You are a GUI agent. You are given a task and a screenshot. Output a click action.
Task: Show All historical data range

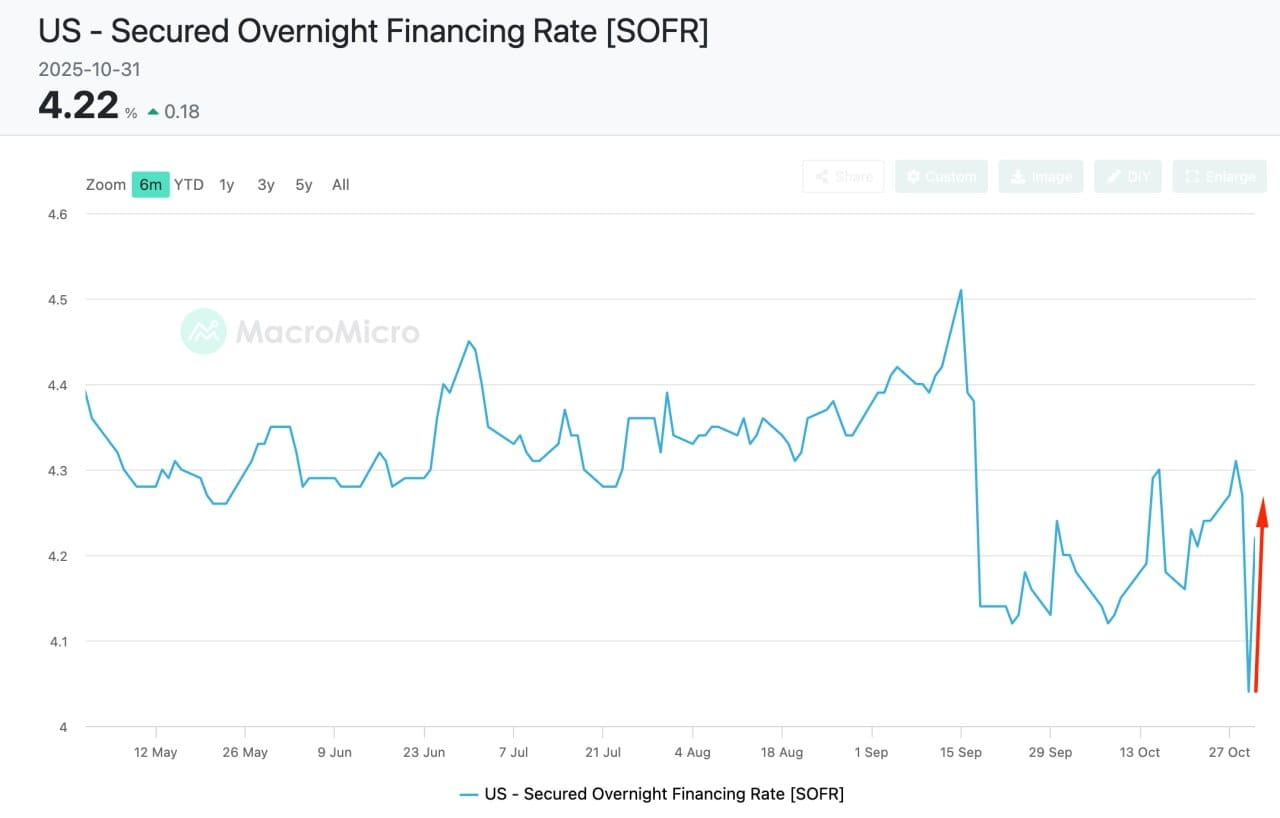click(x=341, y=184)
